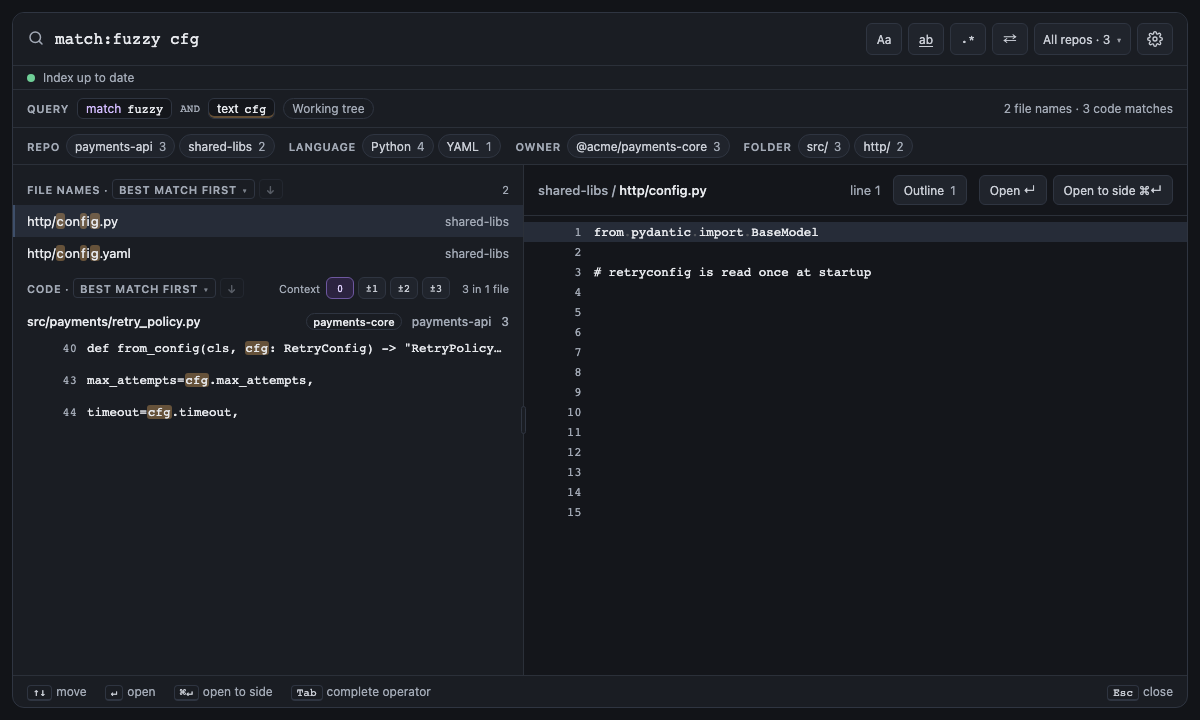The image size is (1200, 720).
Task: Select http/config.yaml file result
Action: coord(268,254)
